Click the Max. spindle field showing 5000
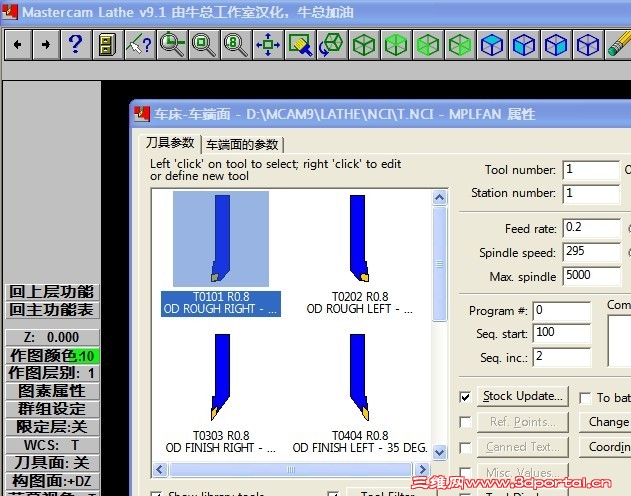 591,276
